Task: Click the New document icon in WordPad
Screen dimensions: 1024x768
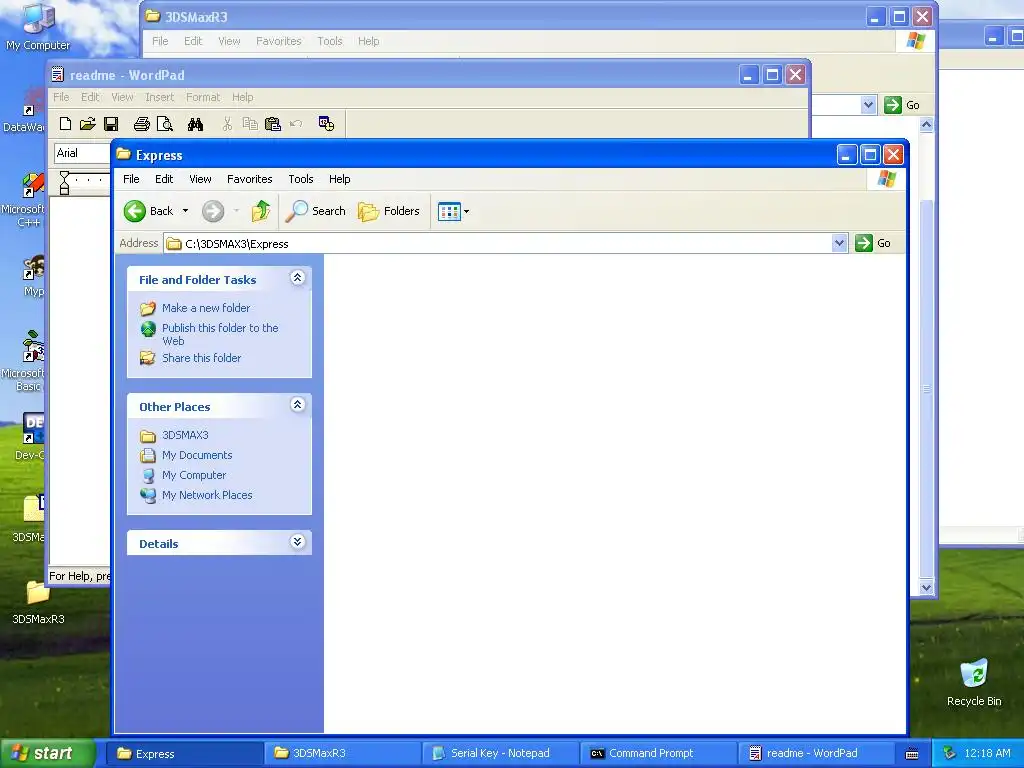Action: (x=65, y=123)
